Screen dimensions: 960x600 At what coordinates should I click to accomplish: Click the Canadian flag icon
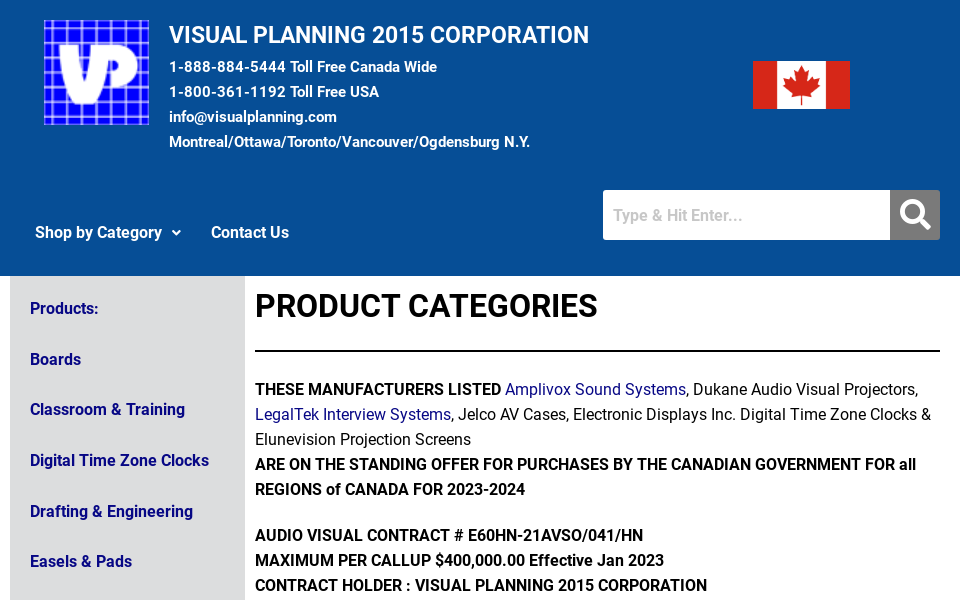[x=801, y=85]
